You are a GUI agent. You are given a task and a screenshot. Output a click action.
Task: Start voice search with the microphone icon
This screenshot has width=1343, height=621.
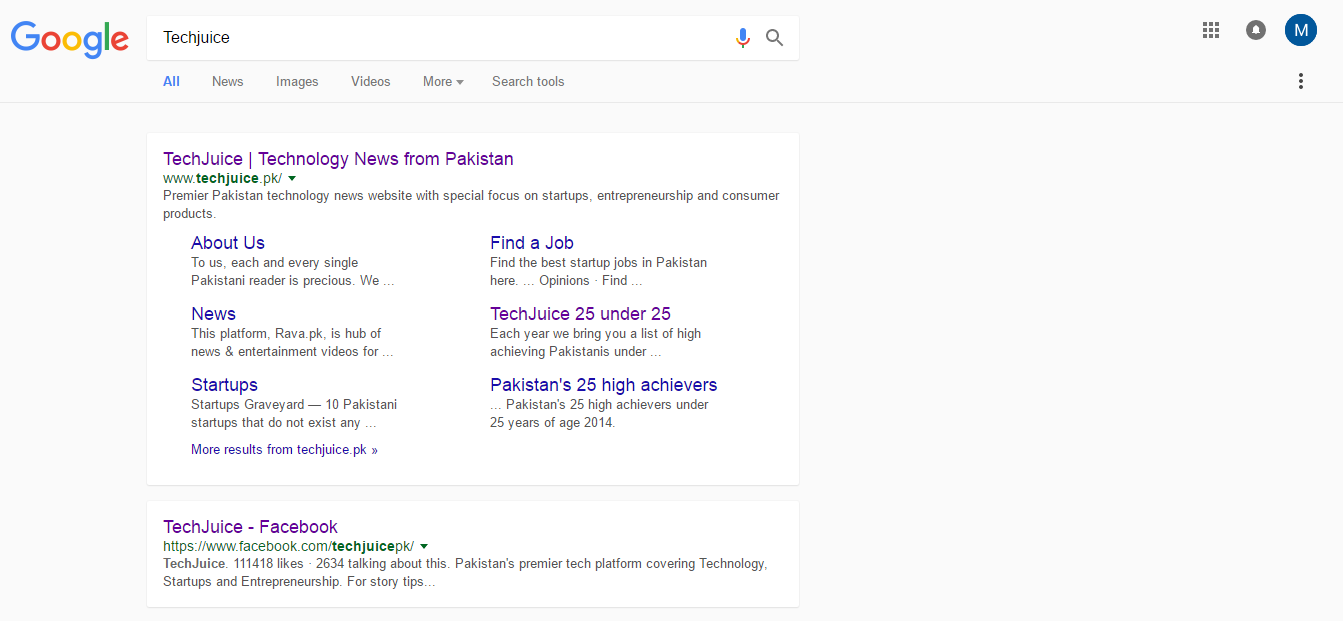pos(742,37)
